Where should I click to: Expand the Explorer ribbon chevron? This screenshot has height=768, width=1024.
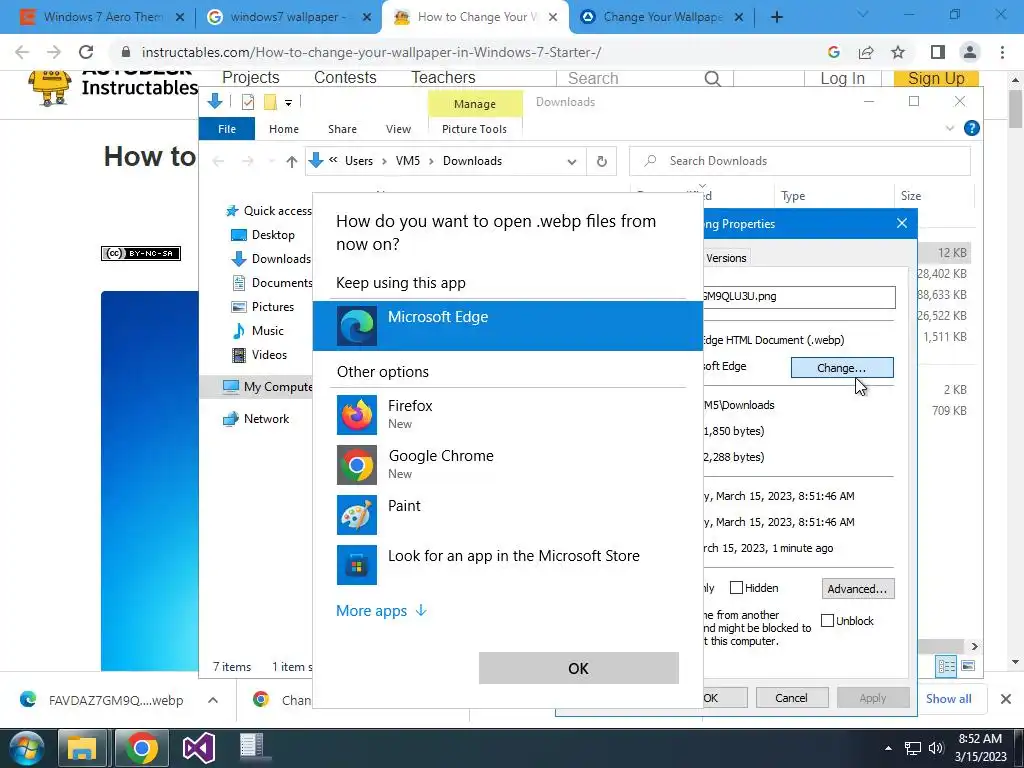point(950,129)
